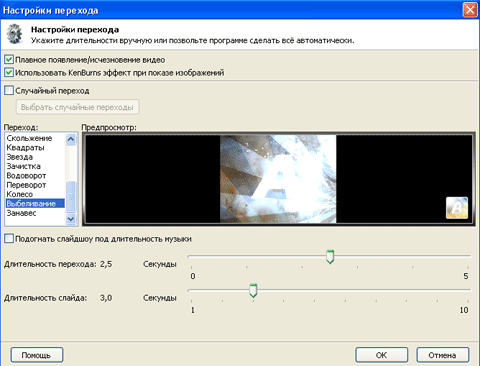Screen dimensions: 480x366
Task: Click the transition list scroll down arrow
Action: click(71, 219)
